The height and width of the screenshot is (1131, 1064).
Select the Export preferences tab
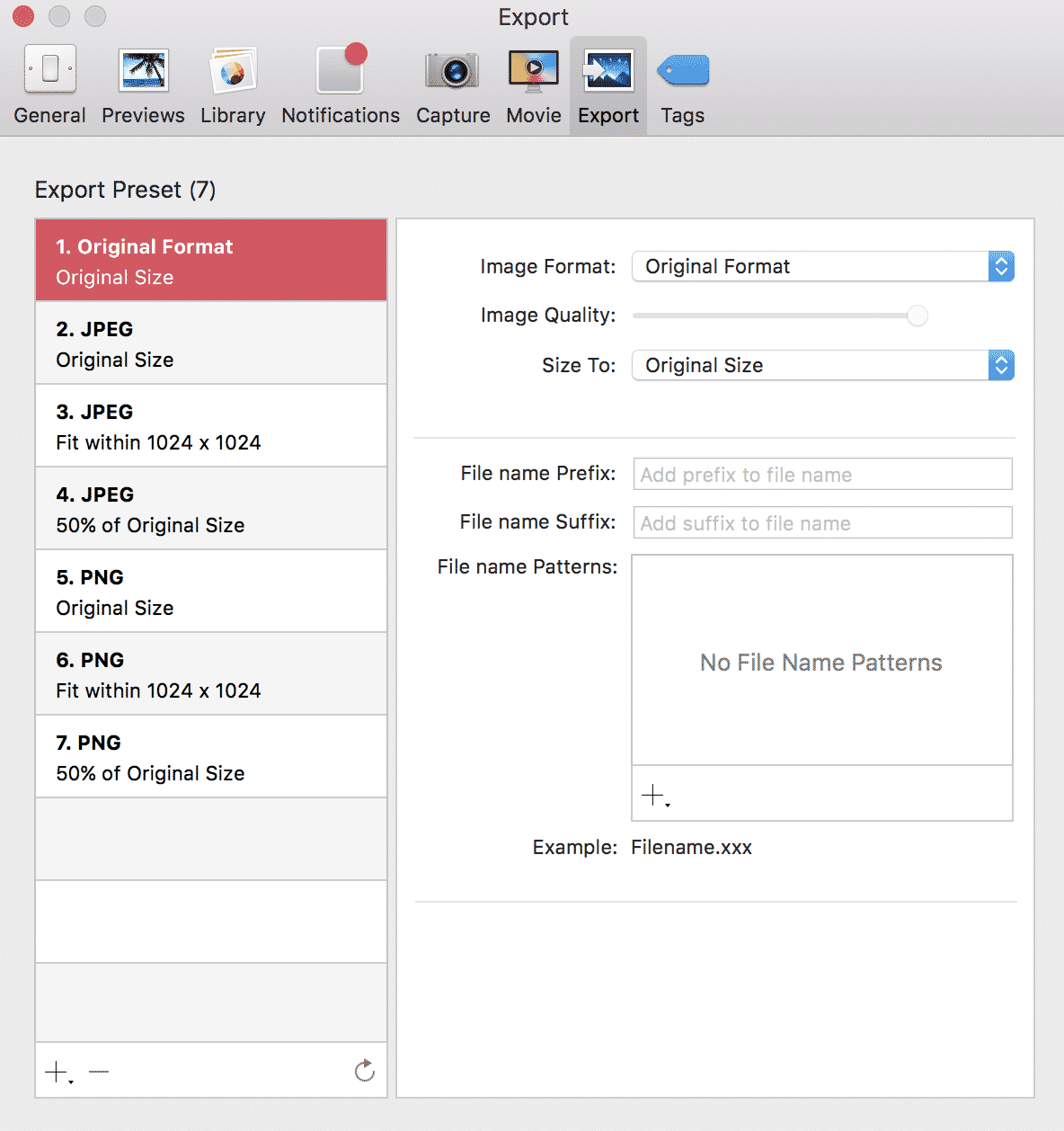[608, 86]
